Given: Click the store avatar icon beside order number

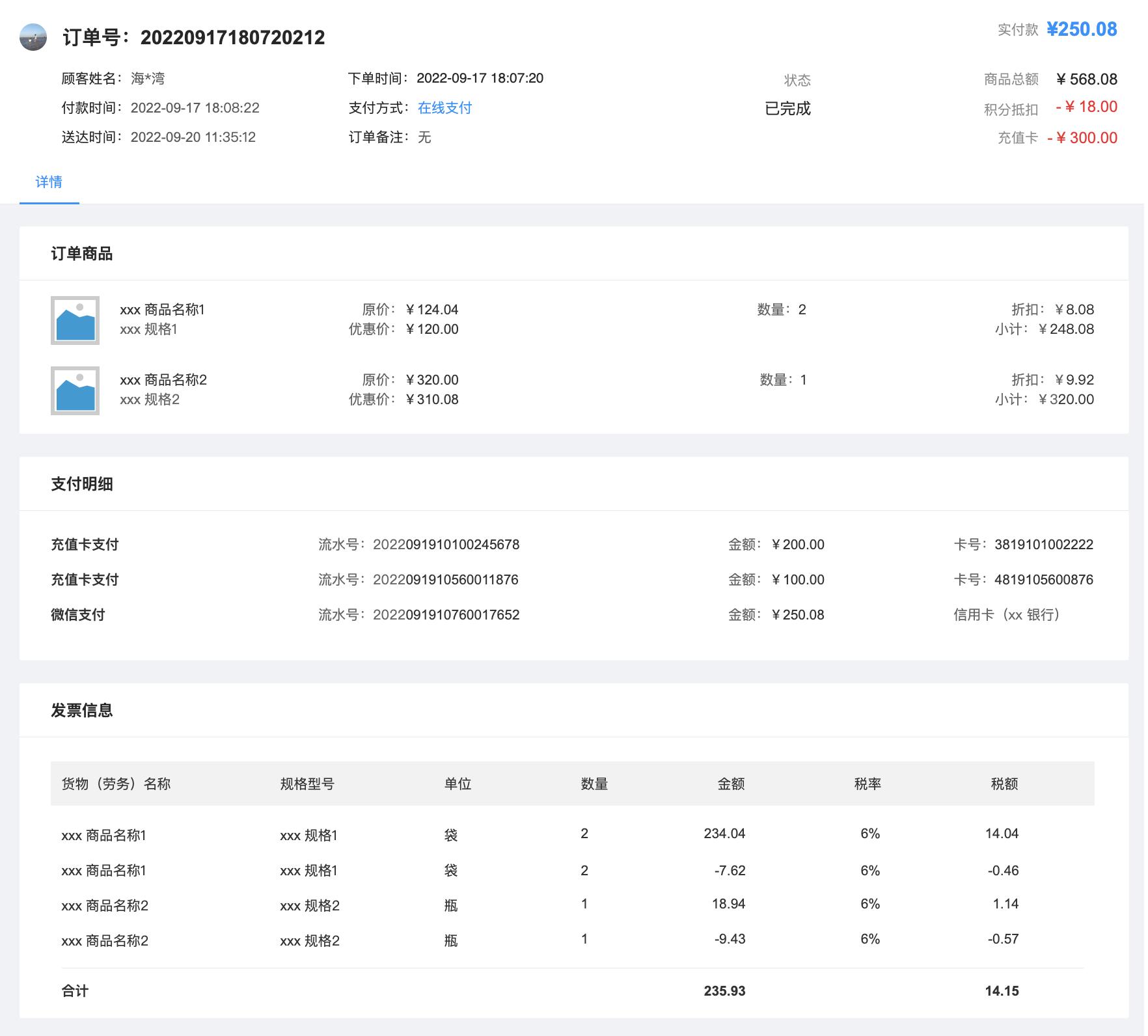Looking at the screenshot, I should tap(34, 37).
